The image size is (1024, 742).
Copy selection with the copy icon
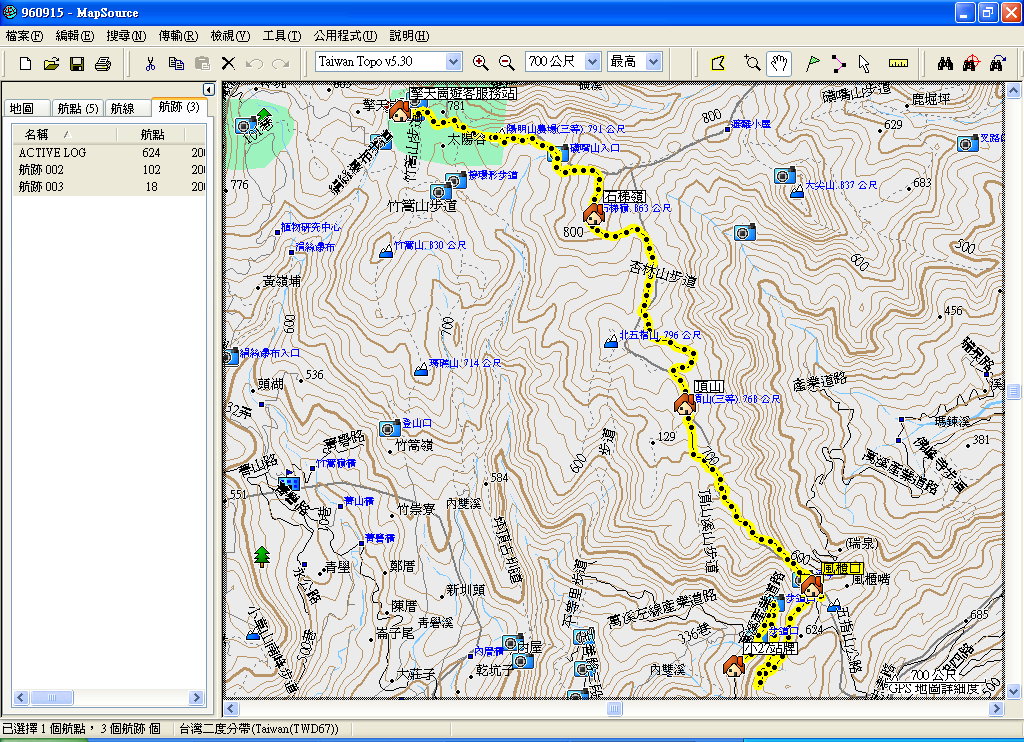pyautogui.click(x=176, y=63)
